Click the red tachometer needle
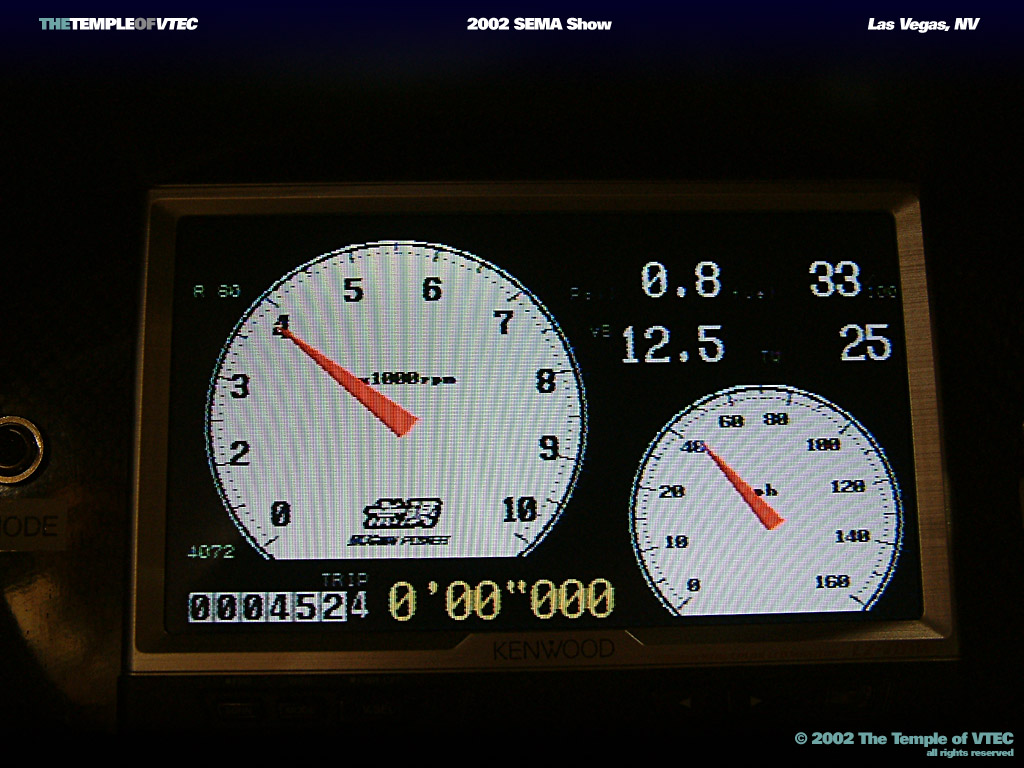Image resolution: width=1024 pixels, height=768 pixels. (350, 380)
